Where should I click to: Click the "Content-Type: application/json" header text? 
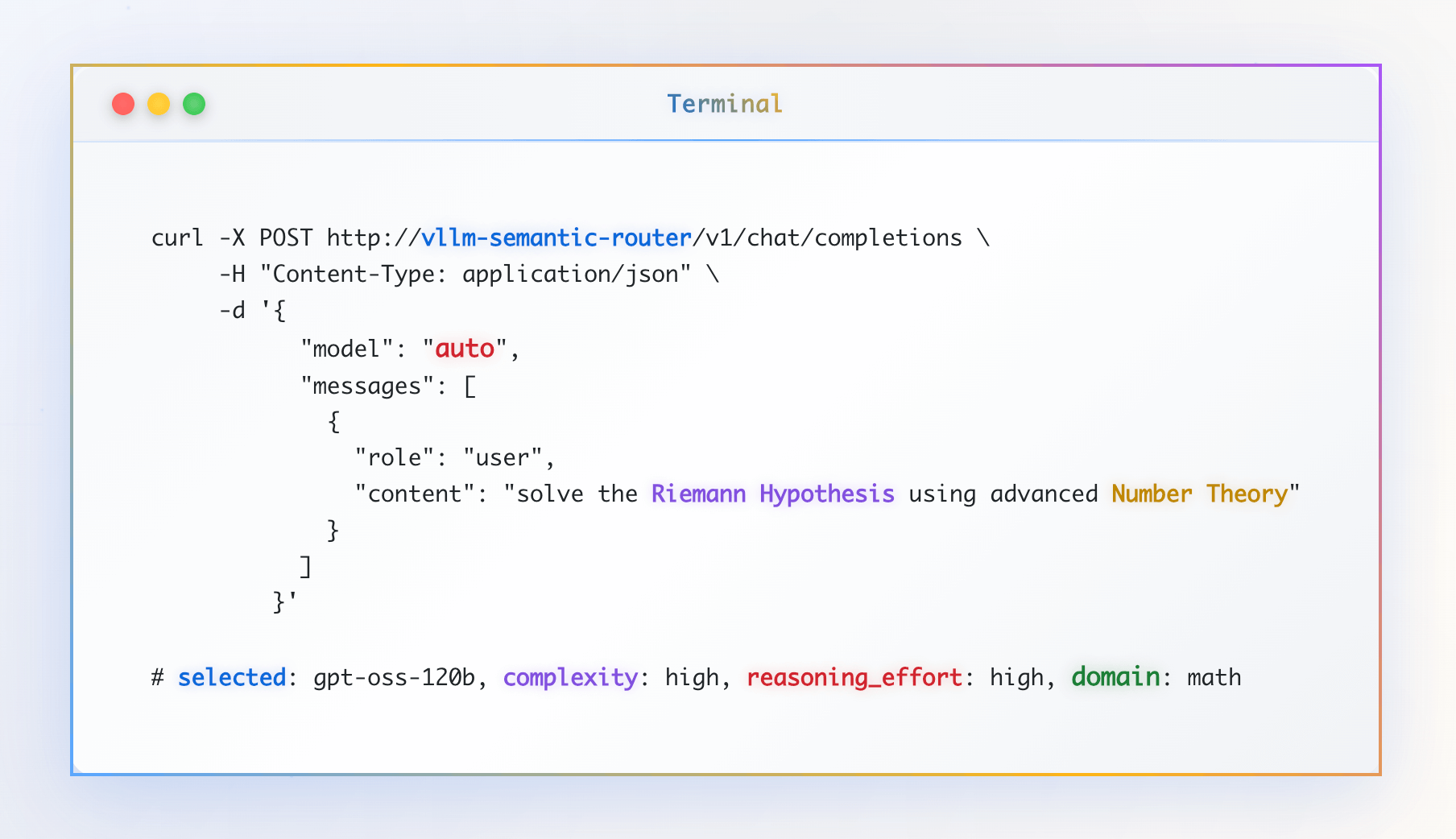(475, 275)
